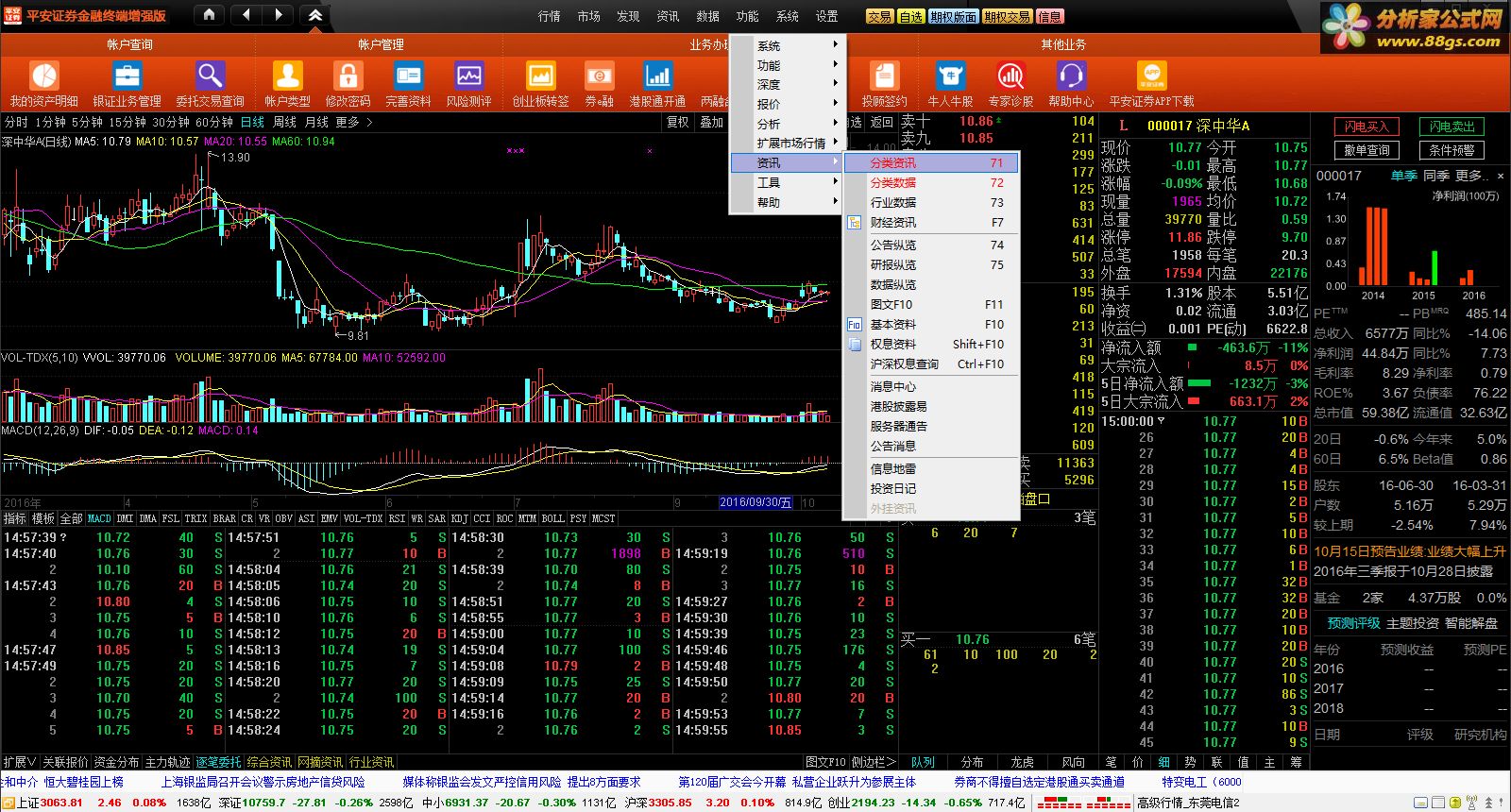Click 条件预警 button
This screenshot has height=812, width=1511.
pyautogui.click(x=1452, y=150)
